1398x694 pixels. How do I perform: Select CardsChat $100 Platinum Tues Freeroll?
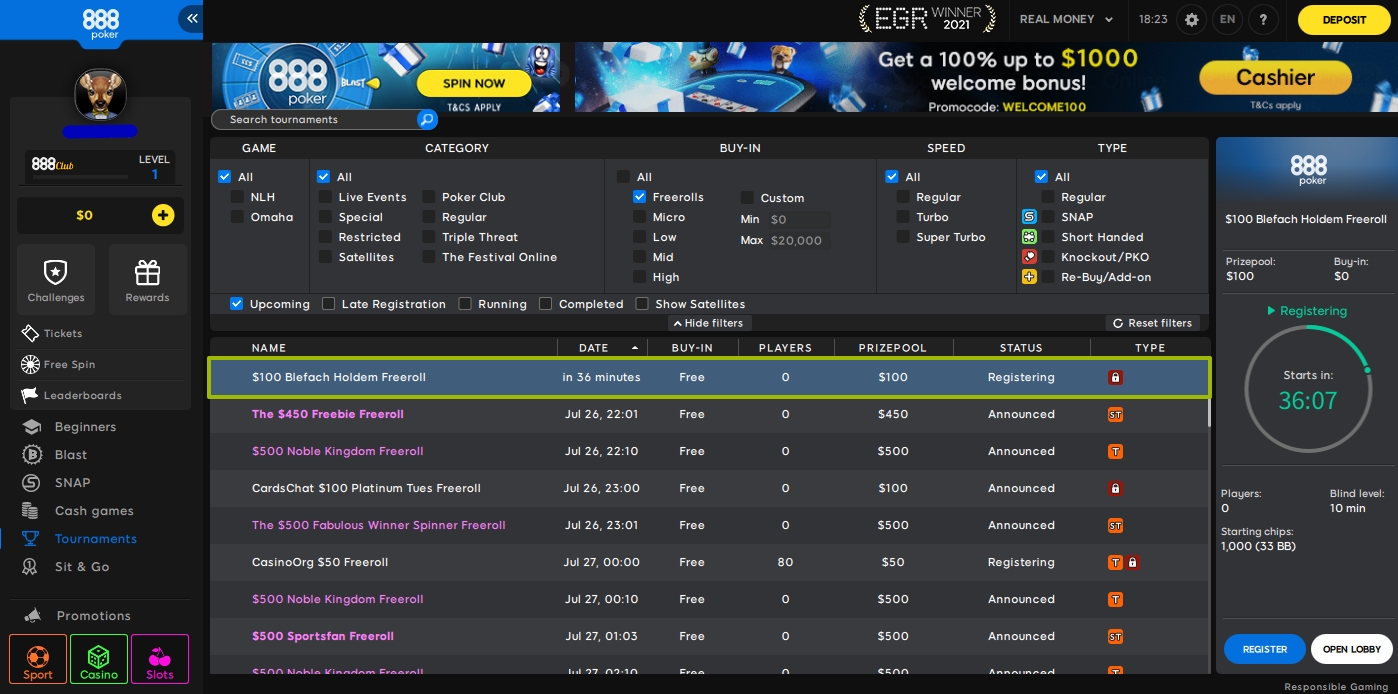(x=709, y=488)
